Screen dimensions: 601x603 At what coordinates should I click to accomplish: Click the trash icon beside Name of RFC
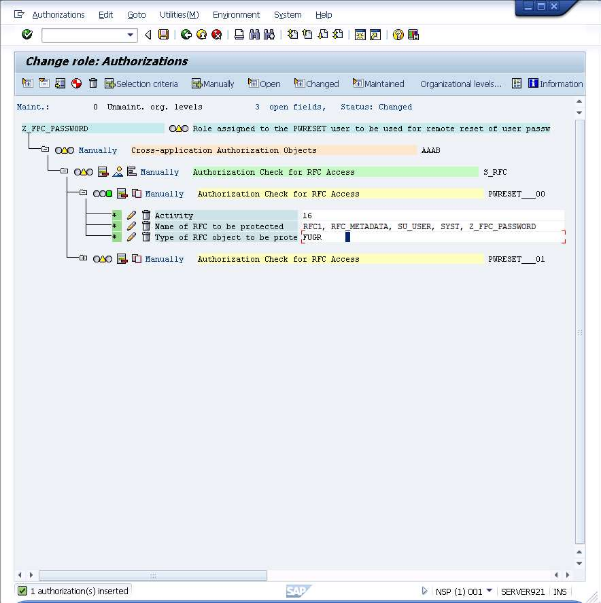(145, 226)
